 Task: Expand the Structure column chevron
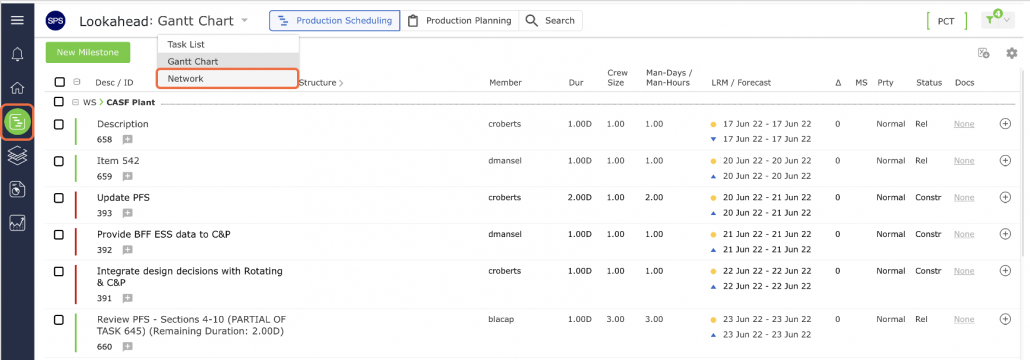341,83
